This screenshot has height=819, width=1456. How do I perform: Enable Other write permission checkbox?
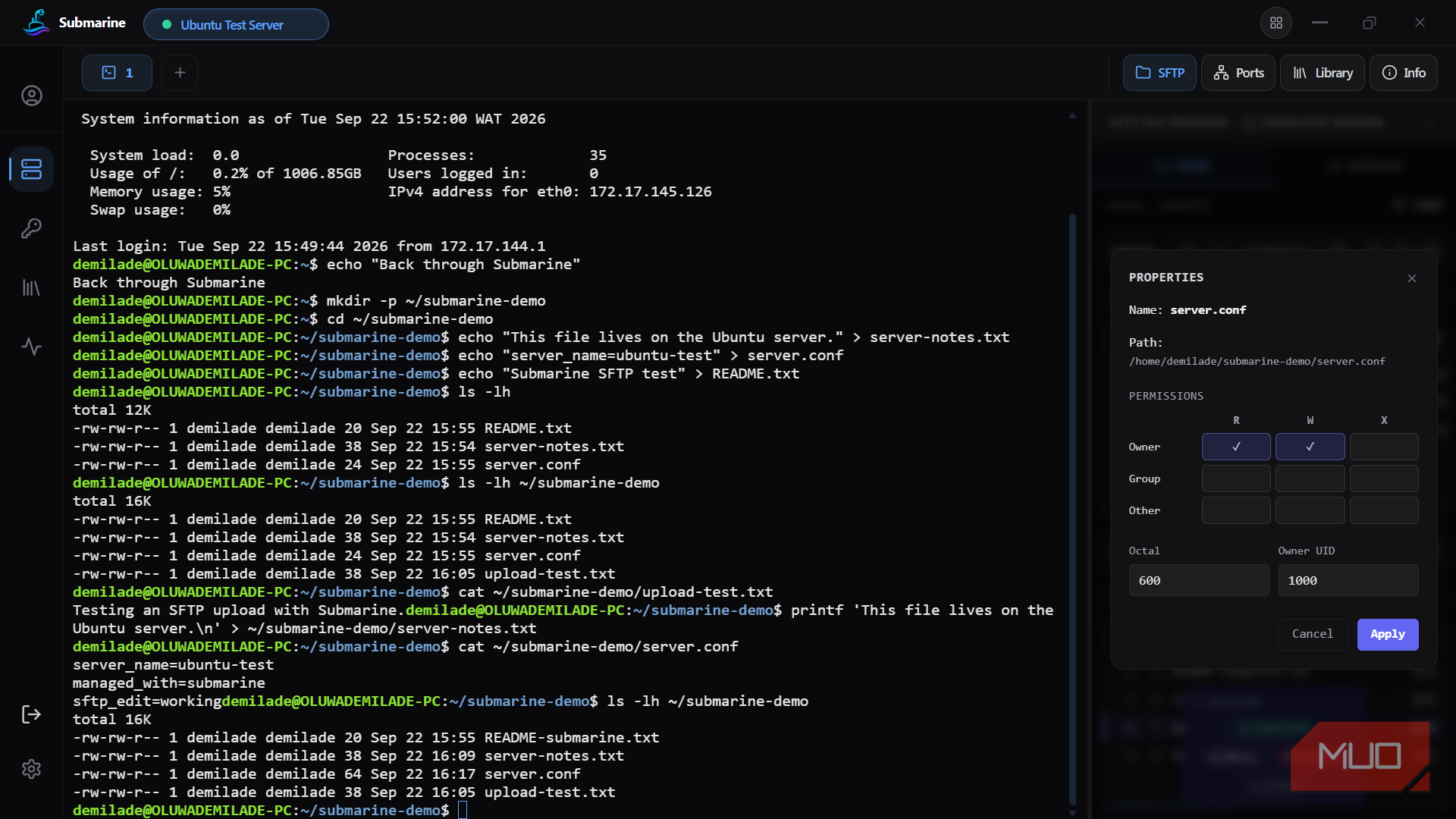click(1310, 510)
